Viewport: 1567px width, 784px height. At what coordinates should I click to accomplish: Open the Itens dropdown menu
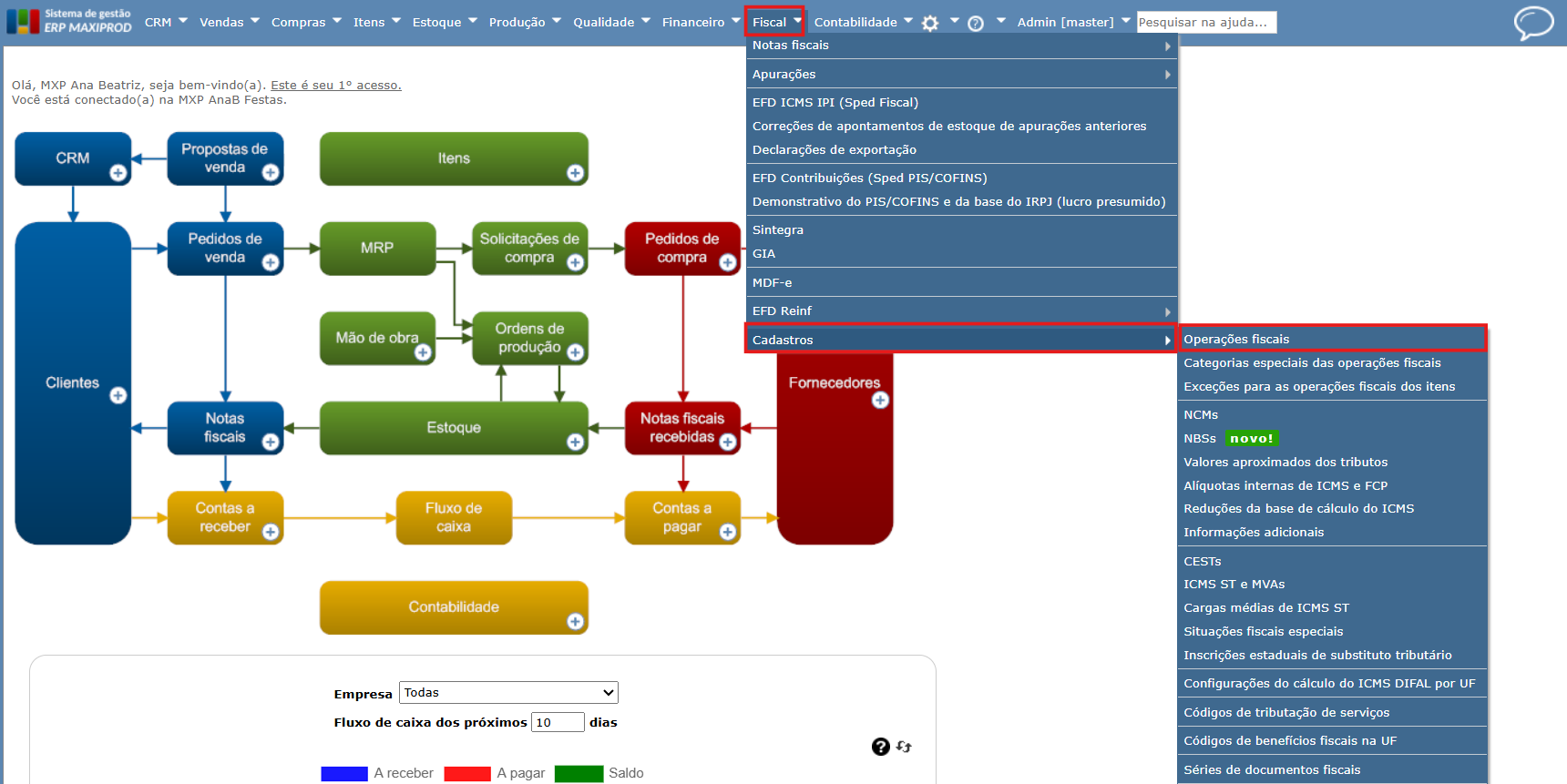click(x=377, y=22)
